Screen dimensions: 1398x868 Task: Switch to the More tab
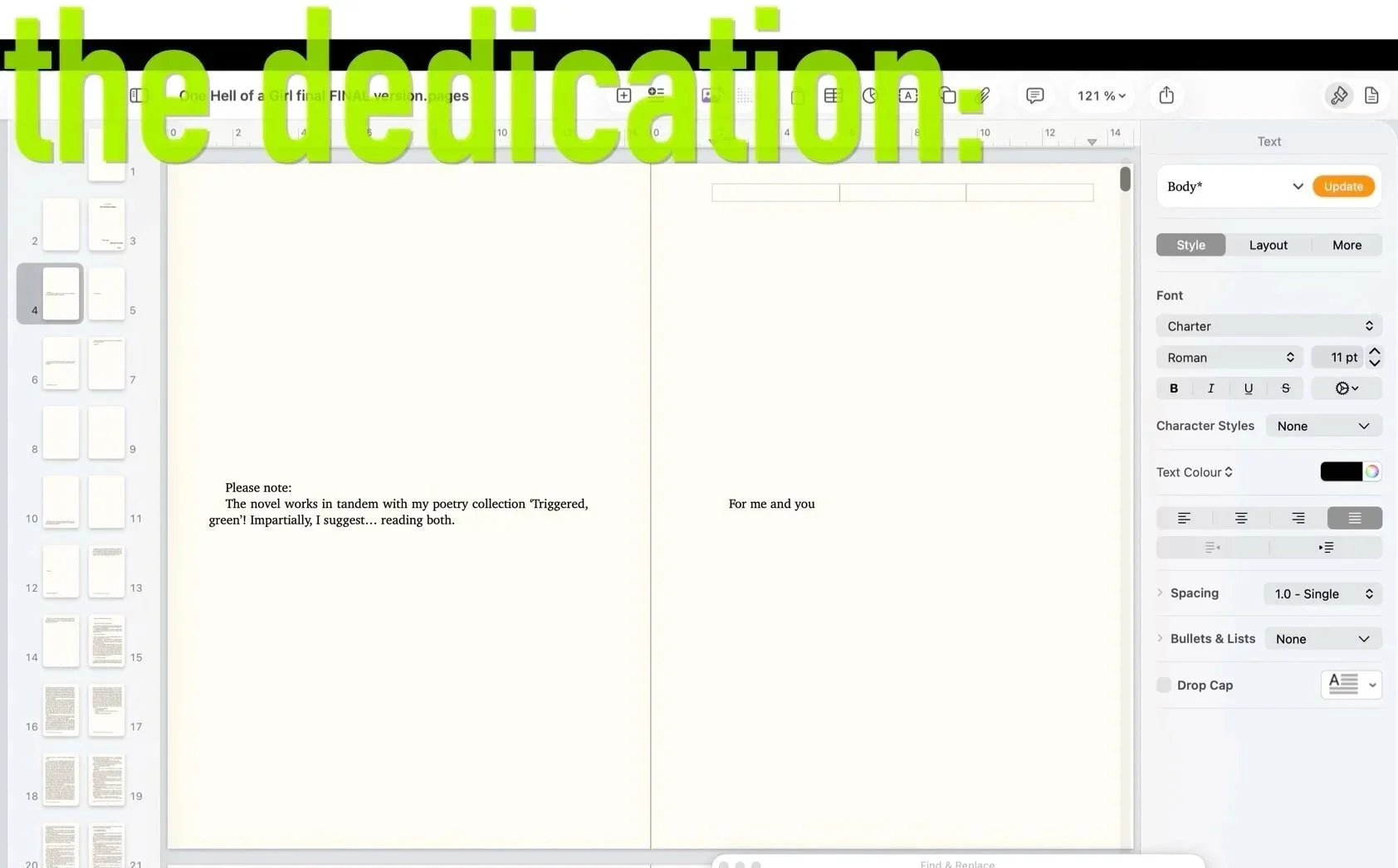1347,245
